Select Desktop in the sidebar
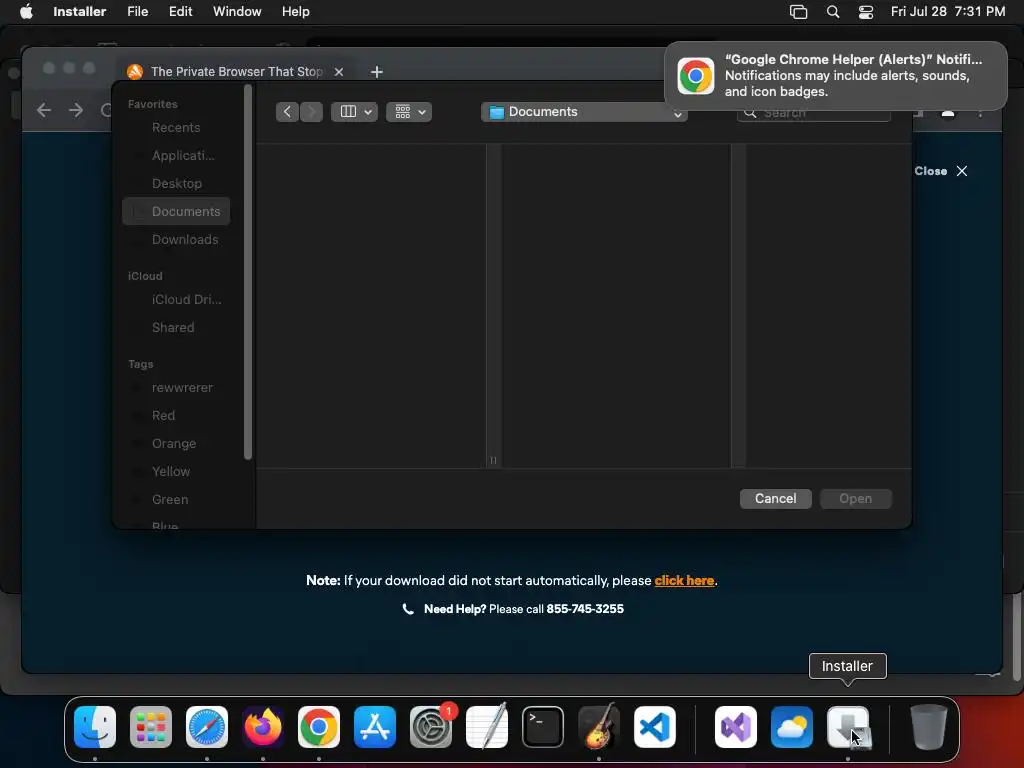Viewport: 1024px width, 768px height. pyautogui.click(x=176, y=184)
